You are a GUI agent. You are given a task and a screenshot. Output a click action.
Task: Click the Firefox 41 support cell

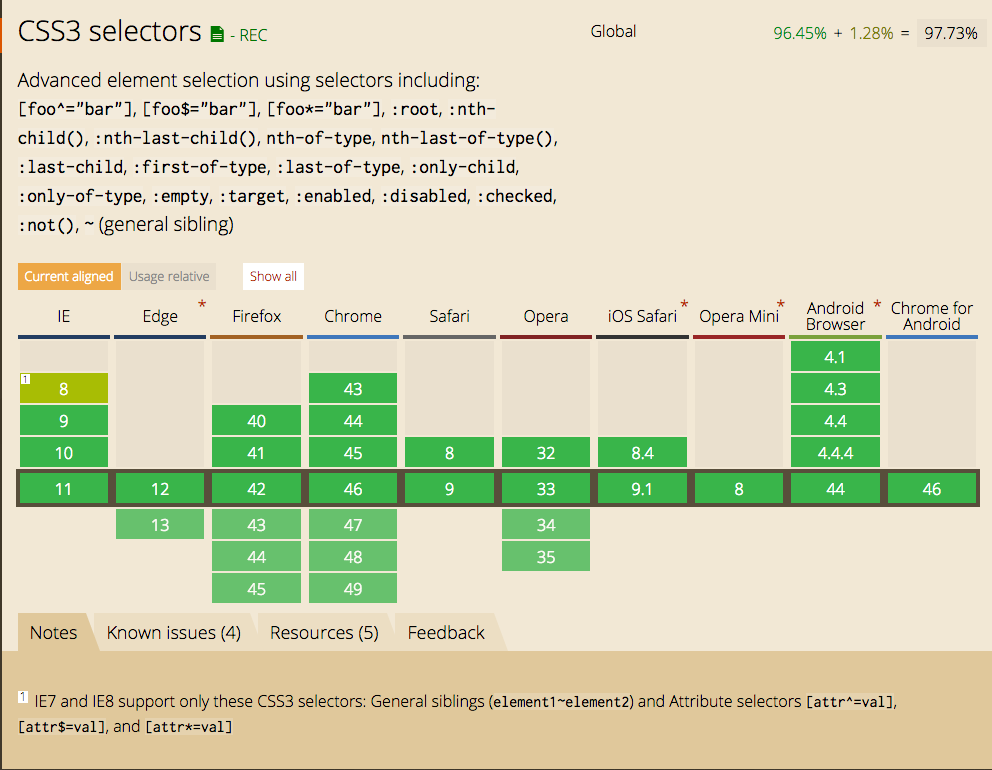[256, 453]
